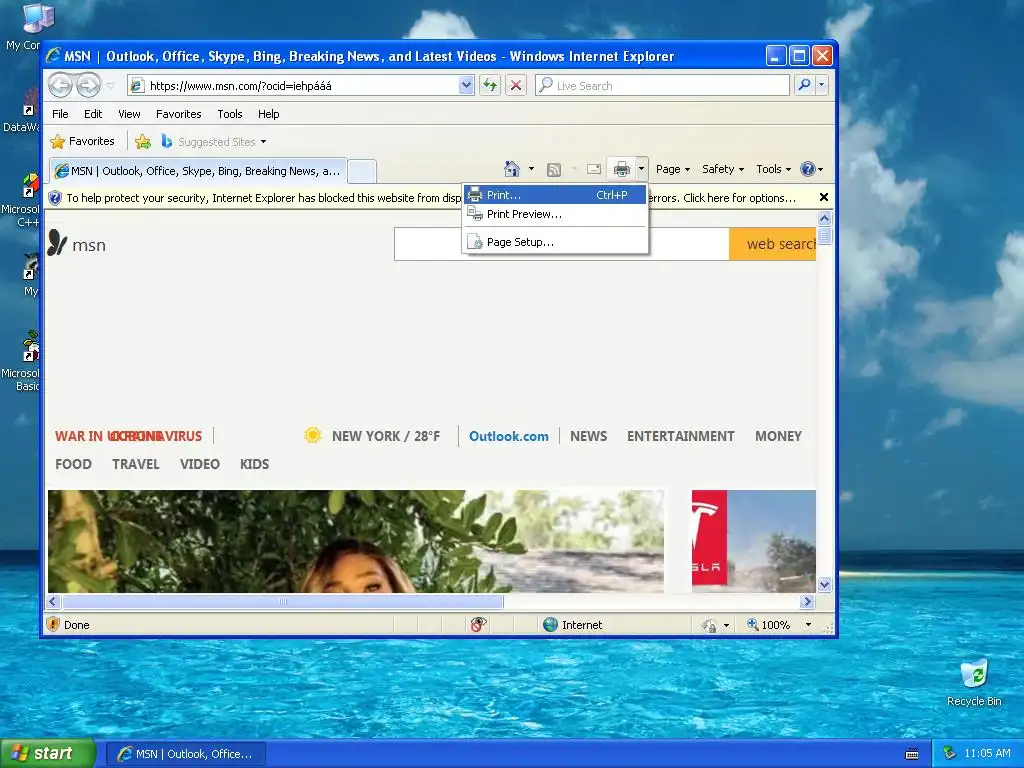
Task: Click the MSN taskbar window button
Action: (186, 754)
